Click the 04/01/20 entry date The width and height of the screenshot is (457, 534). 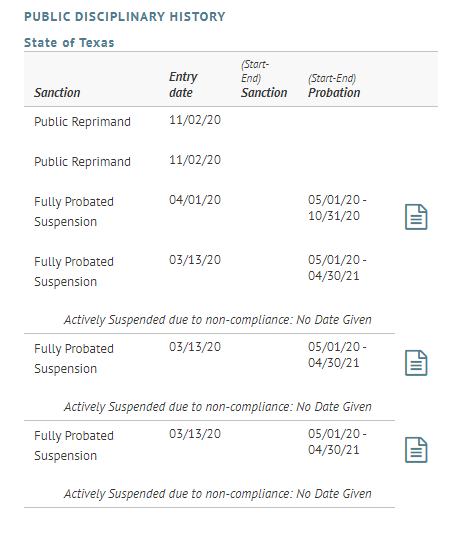(x=195, y=200)
